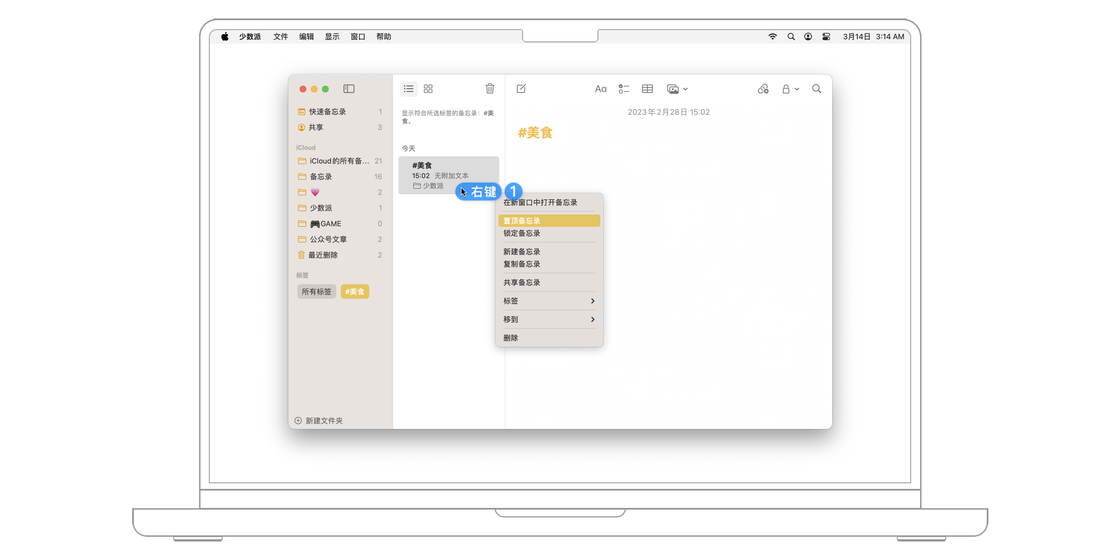Open the Quick Notes folder (快速备忘录)
This screenshot has width=1120, height=560.
coord(340,111)
